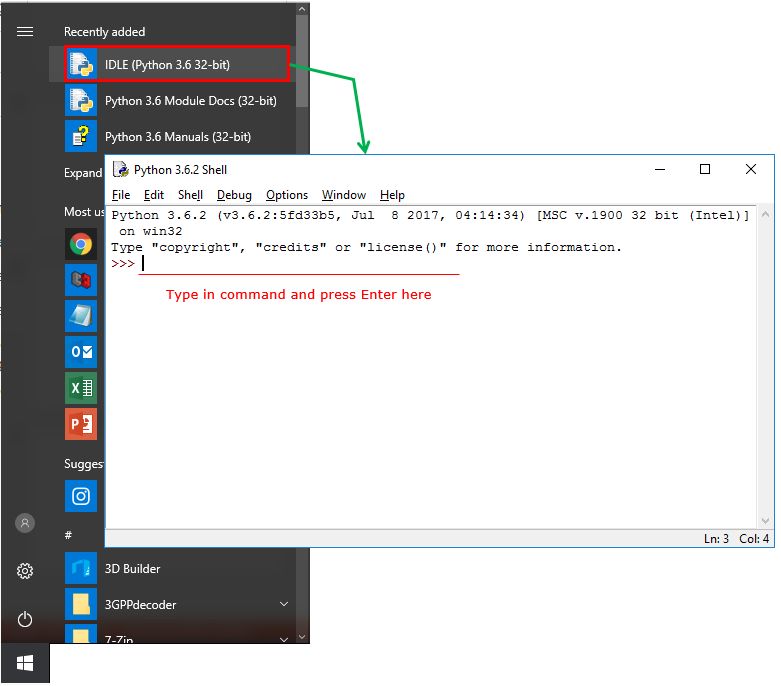Screen dimensions: 781x686
Task: Open the user account icon in Start
Action: point(25,523)
